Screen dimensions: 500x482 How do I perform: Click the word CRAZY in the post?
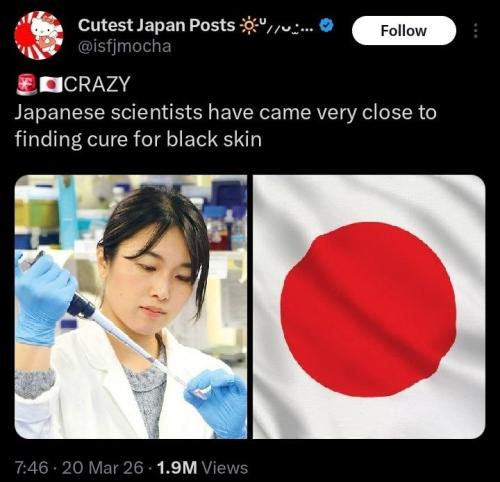pos(97,84)
